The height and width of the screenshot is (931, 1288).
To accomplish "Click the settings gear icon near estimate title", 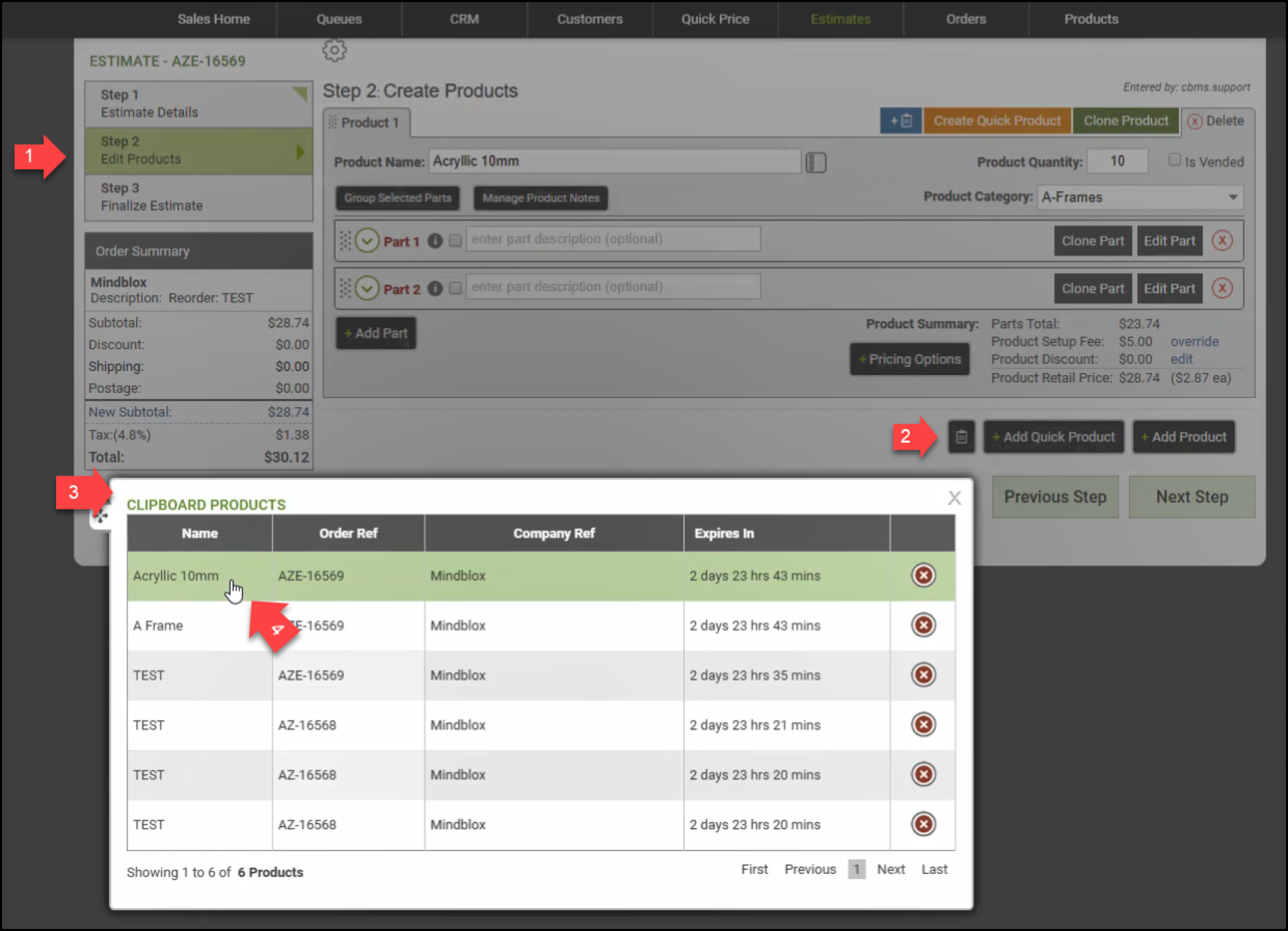I will [x=334, y=50].
